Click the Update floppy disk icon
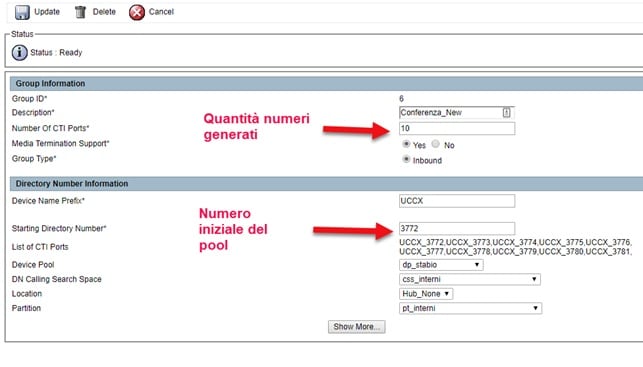The height and width of the screenshot is (367, 643). coord(22,12)
